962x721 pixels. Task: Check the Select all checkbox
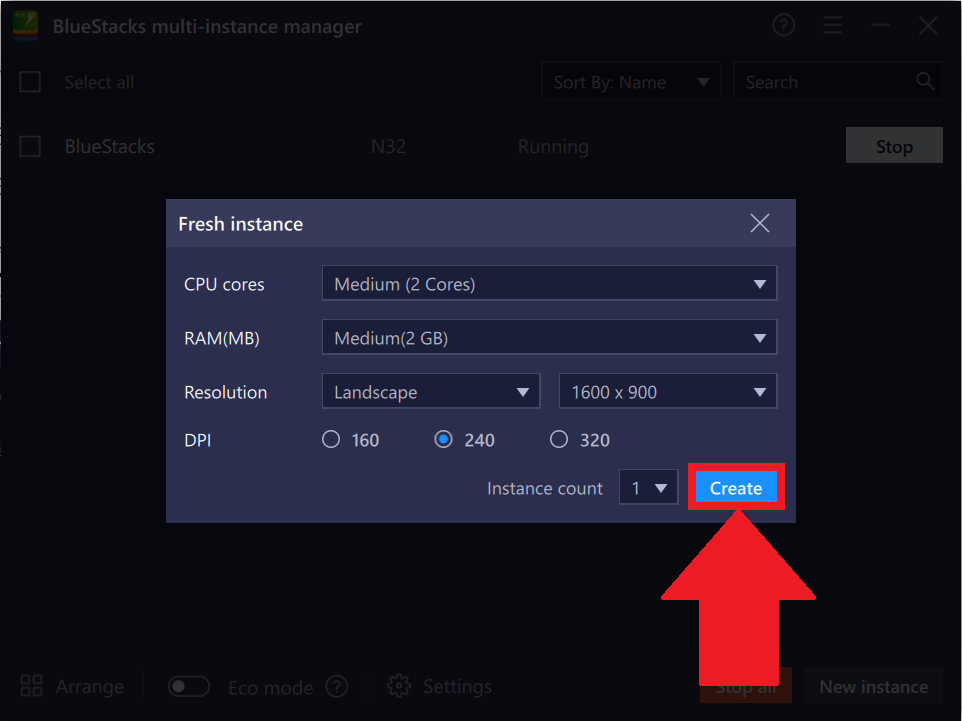[30, 82]
